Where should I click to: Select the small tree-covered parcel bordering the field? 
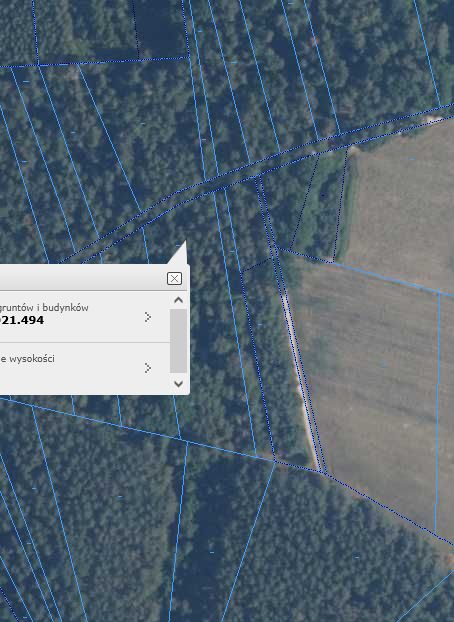321,202
